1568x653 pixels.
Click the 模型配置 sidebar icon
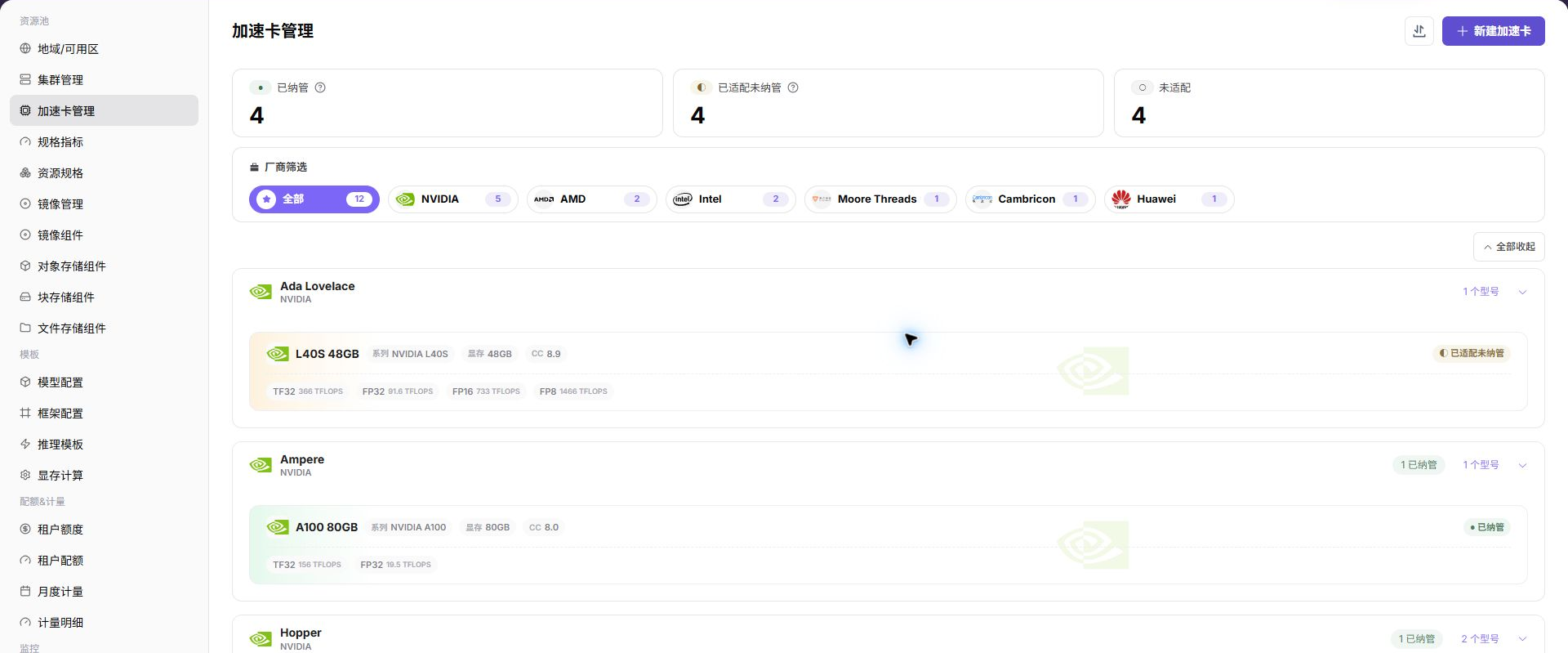tap(25, 382)
